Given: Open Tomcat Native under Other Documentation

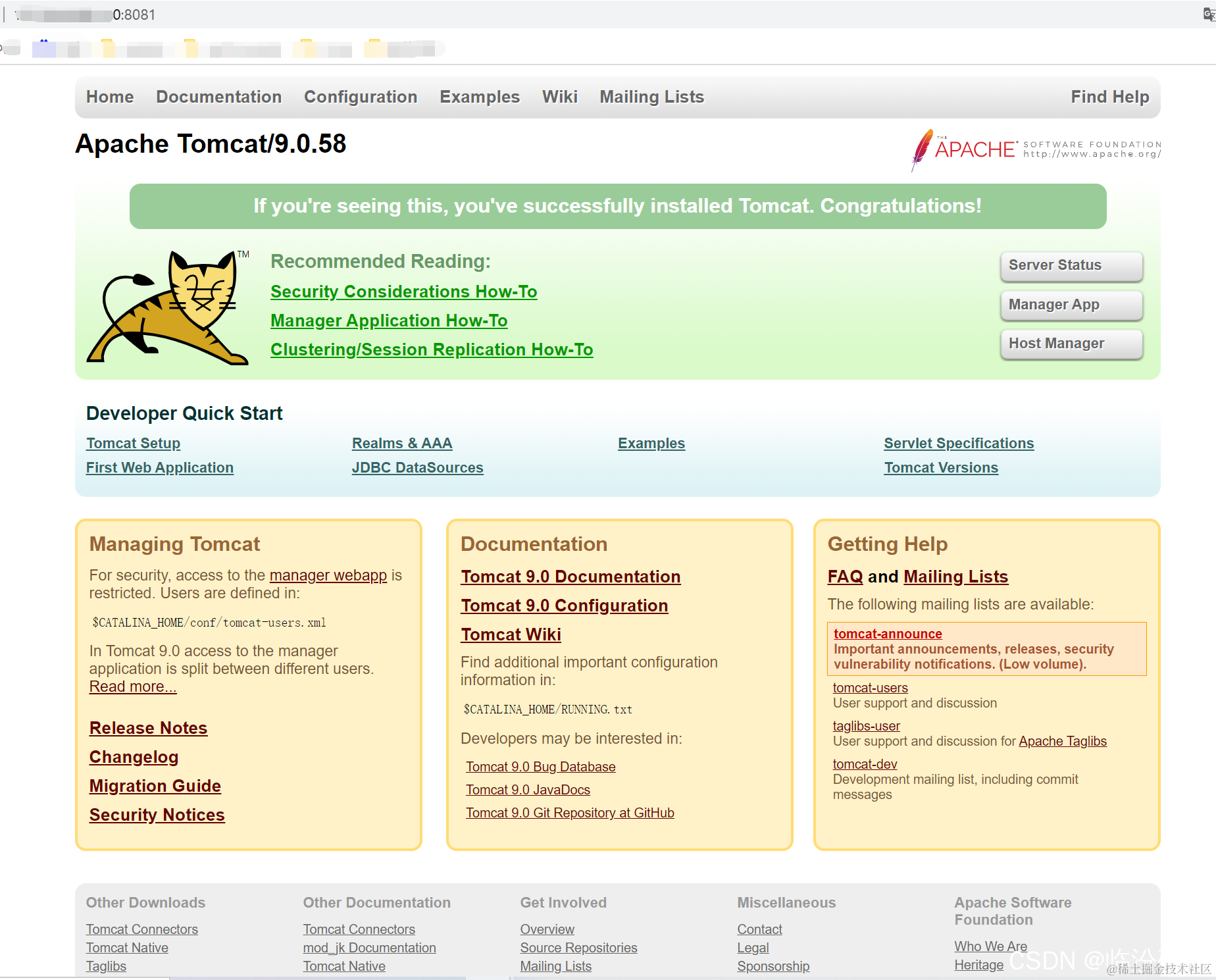Looking at the screenshot, I should click(344, 966).
